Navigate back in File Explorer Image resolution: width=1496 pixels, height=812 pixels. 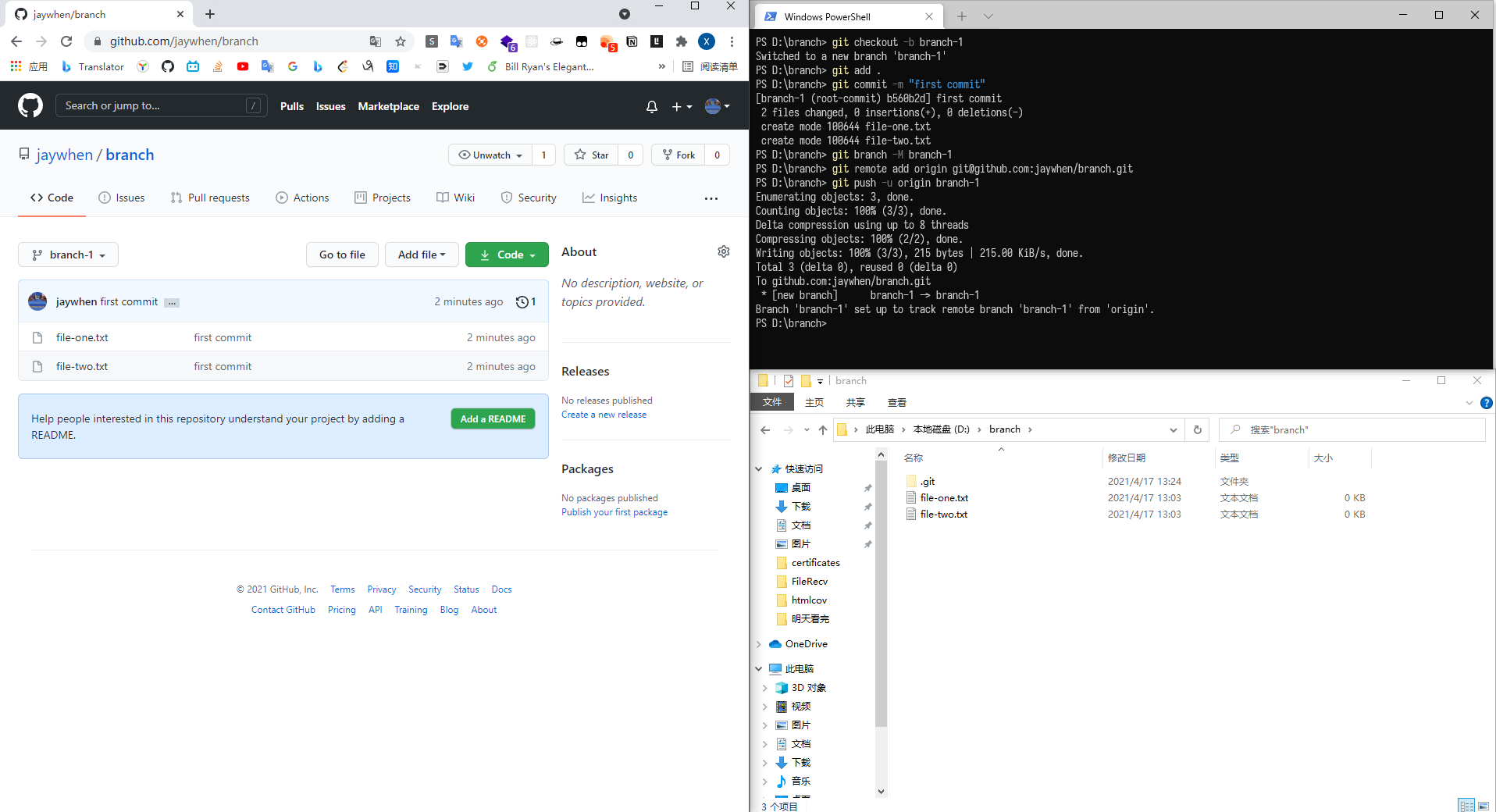(x=765, y=429)
